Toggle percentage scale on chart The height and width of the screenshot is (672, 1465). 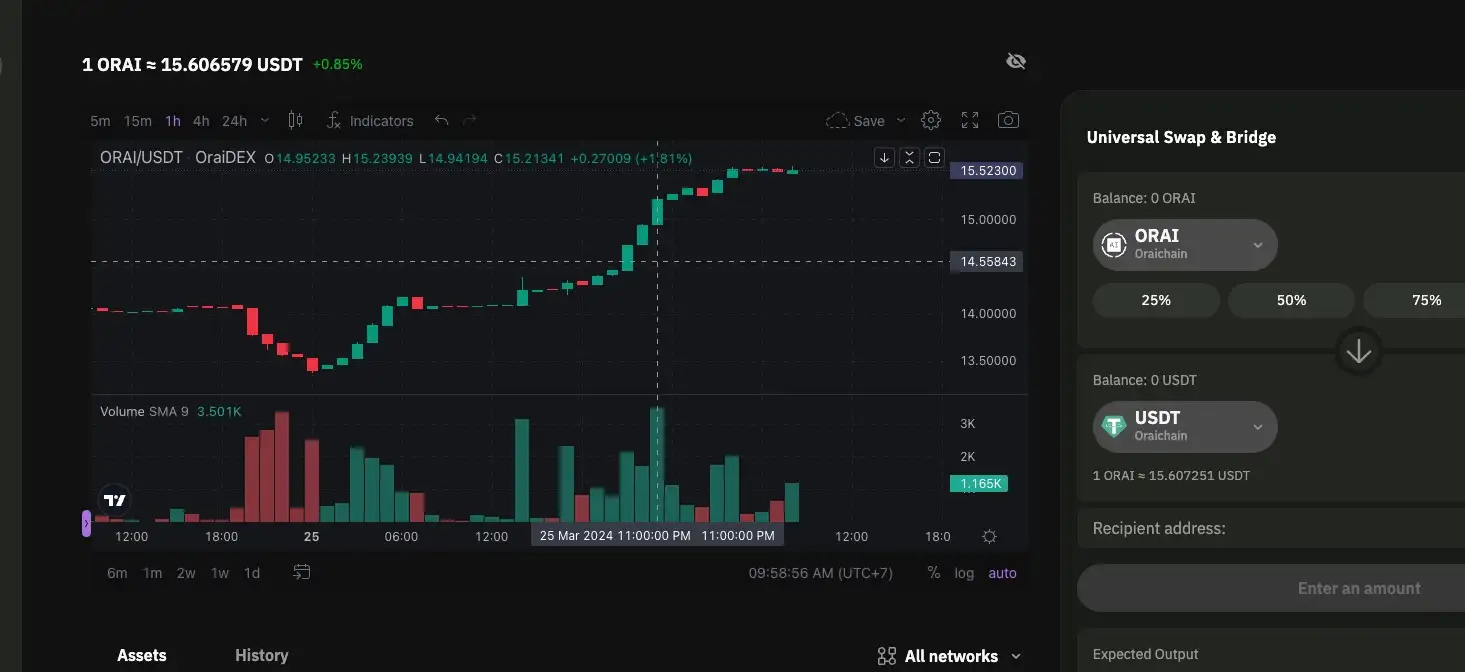tap(933, 573)
